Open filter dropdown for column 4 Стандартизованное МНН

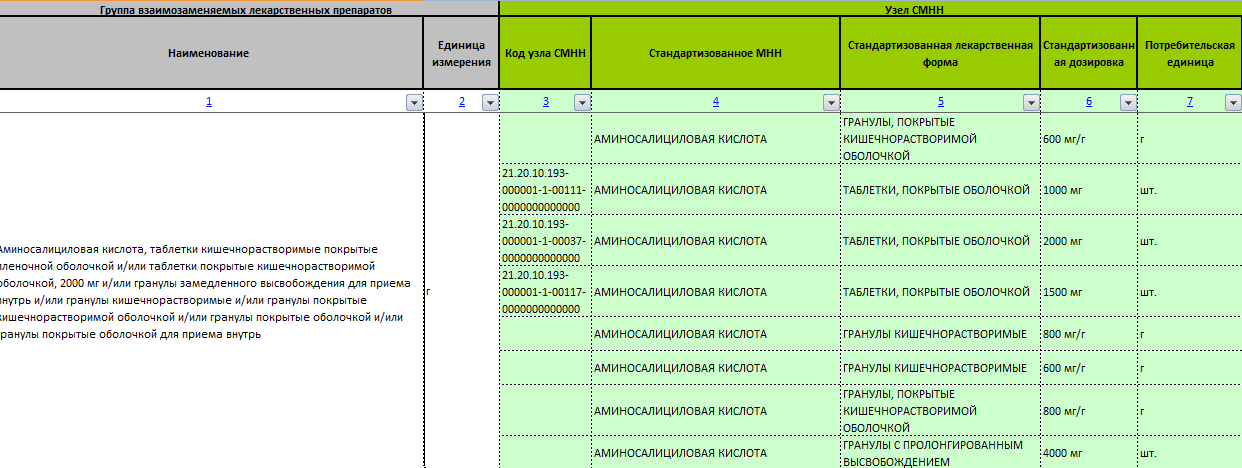point(830,102)
